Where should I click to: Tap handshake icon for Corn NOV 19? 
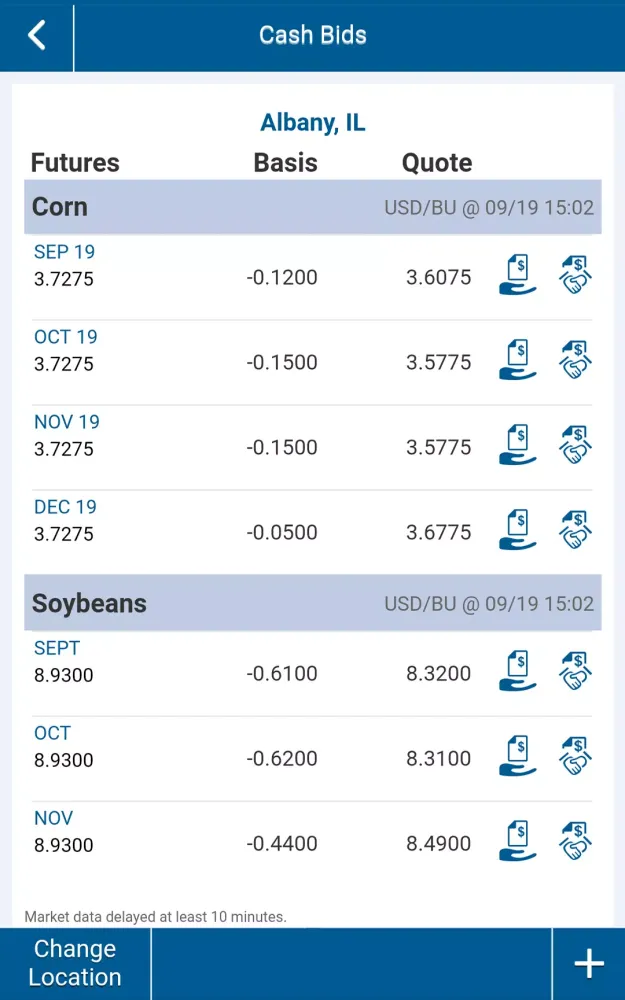(x=575, y=445)
